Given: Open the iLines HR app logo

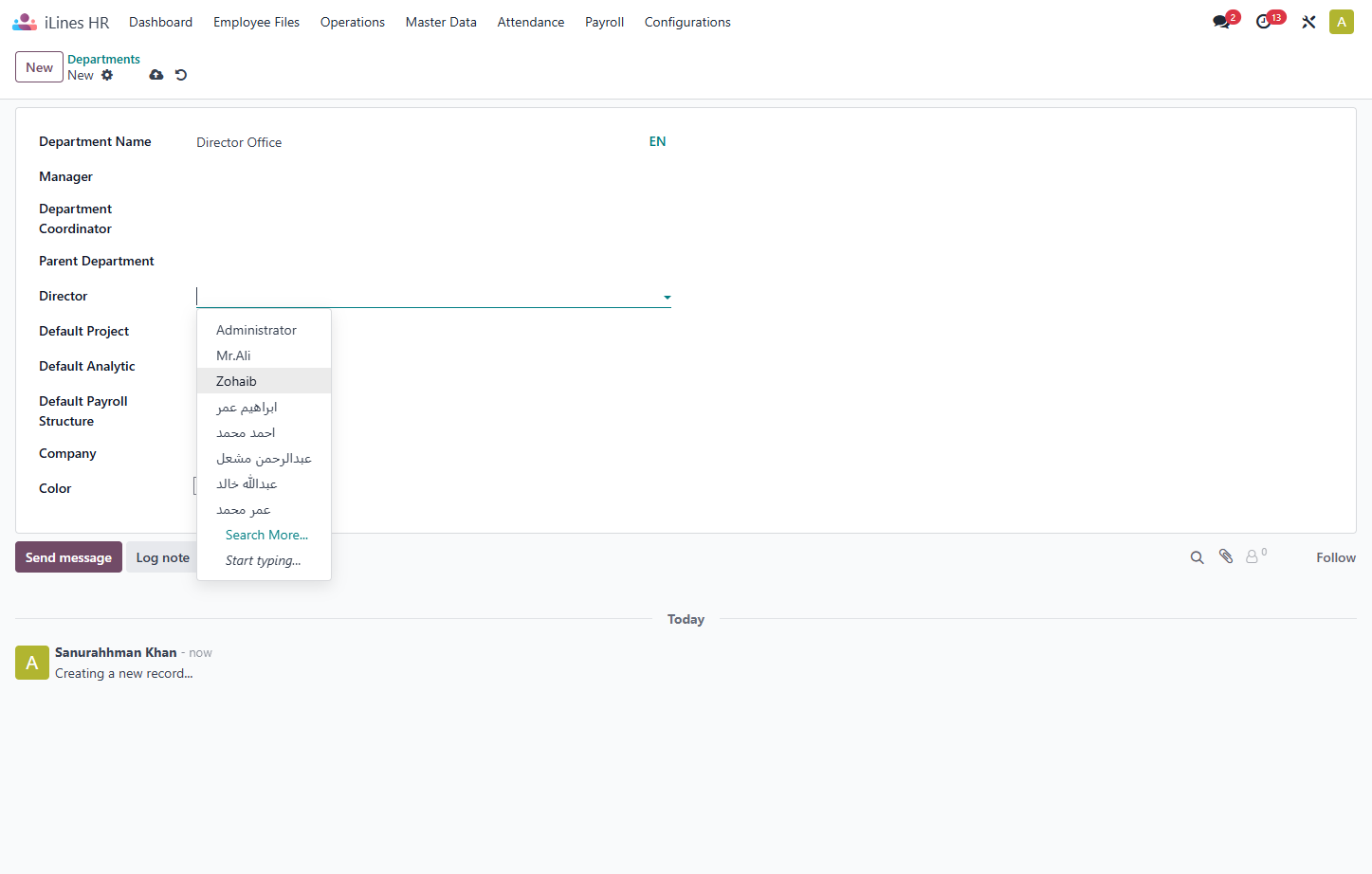Looking at the screenshot, I should click(25, 22).
